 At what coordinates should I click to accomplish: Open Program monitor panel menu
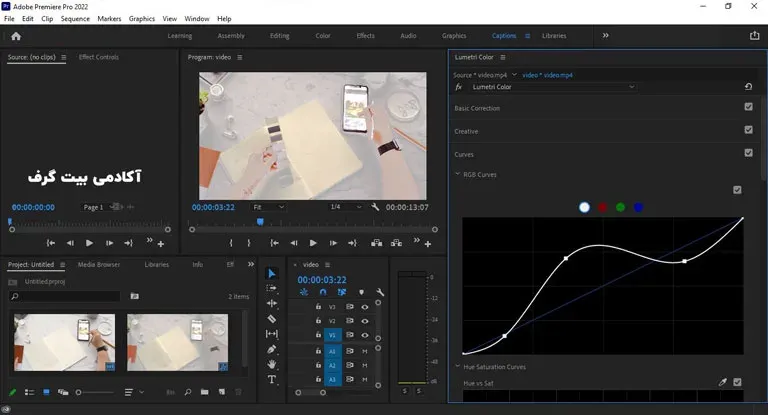point(240,57)
